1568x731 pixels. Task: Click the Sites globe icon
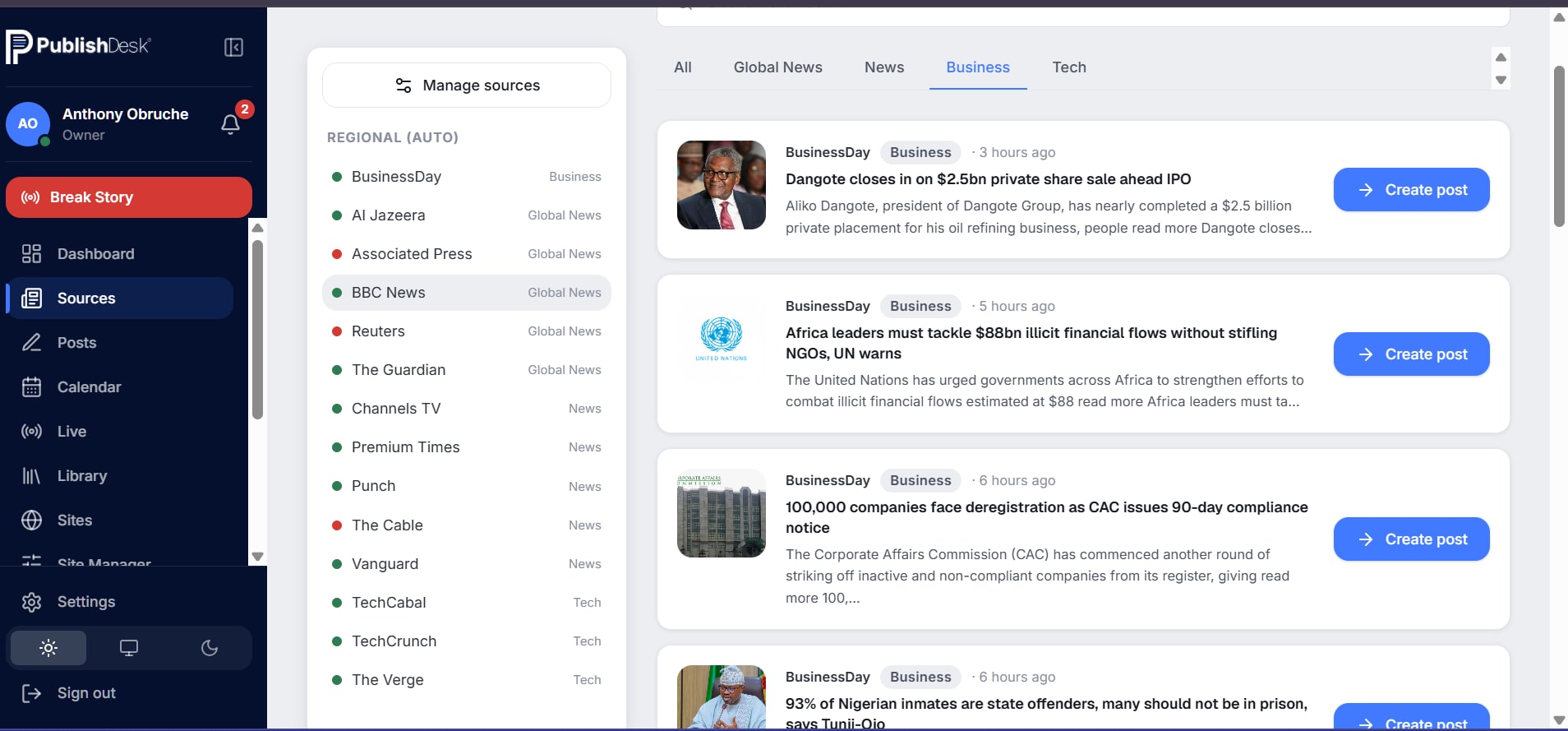(x=31, y=520)
